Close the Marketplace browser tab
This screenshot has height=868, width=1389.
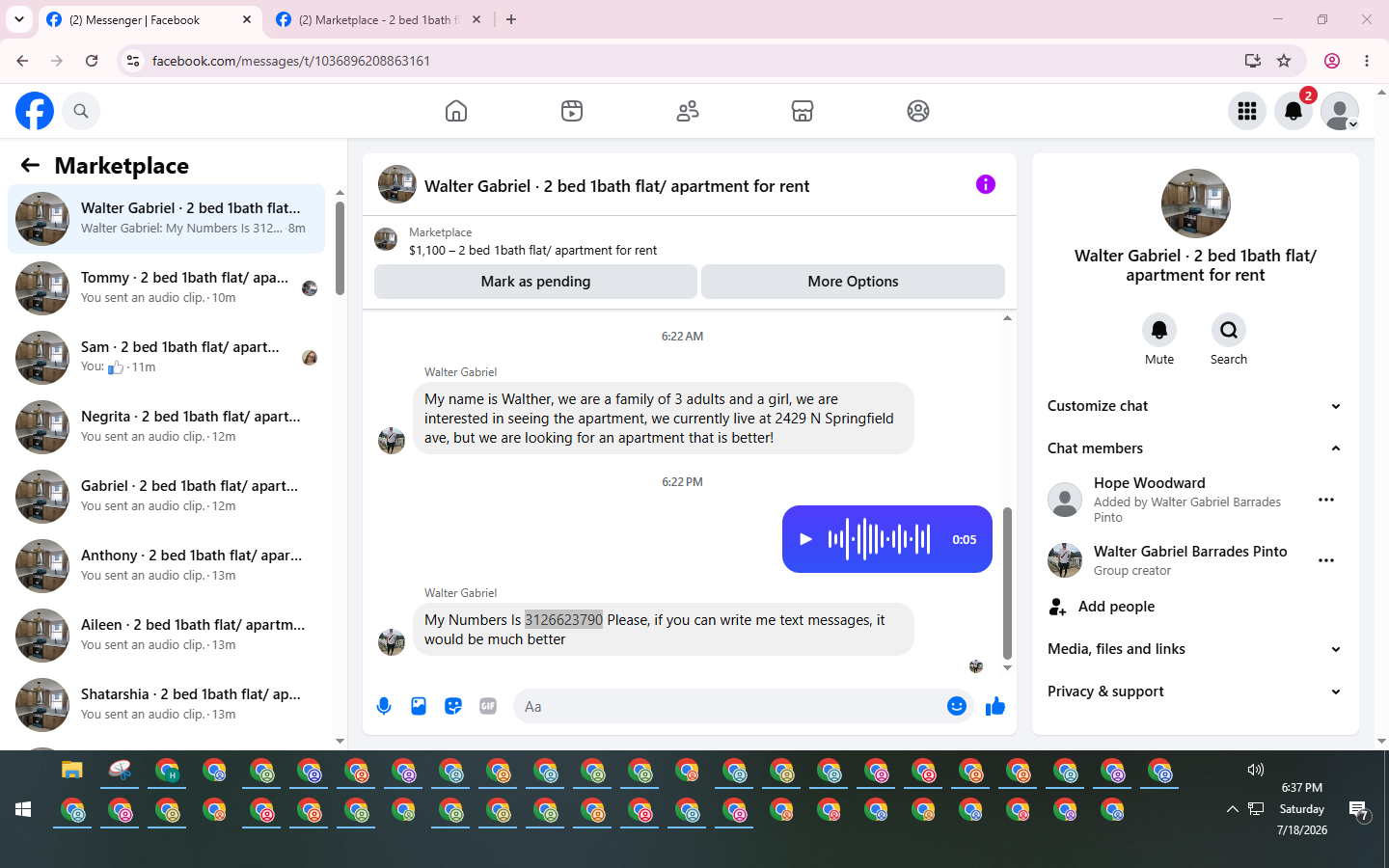[477, 20]
